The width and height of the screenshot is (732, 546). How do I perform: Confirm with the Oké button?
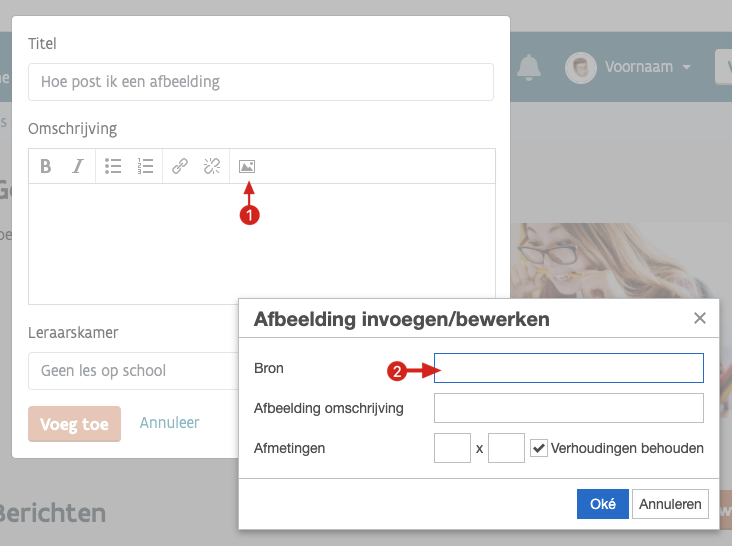pyautogui.click(x=602, y=504)
